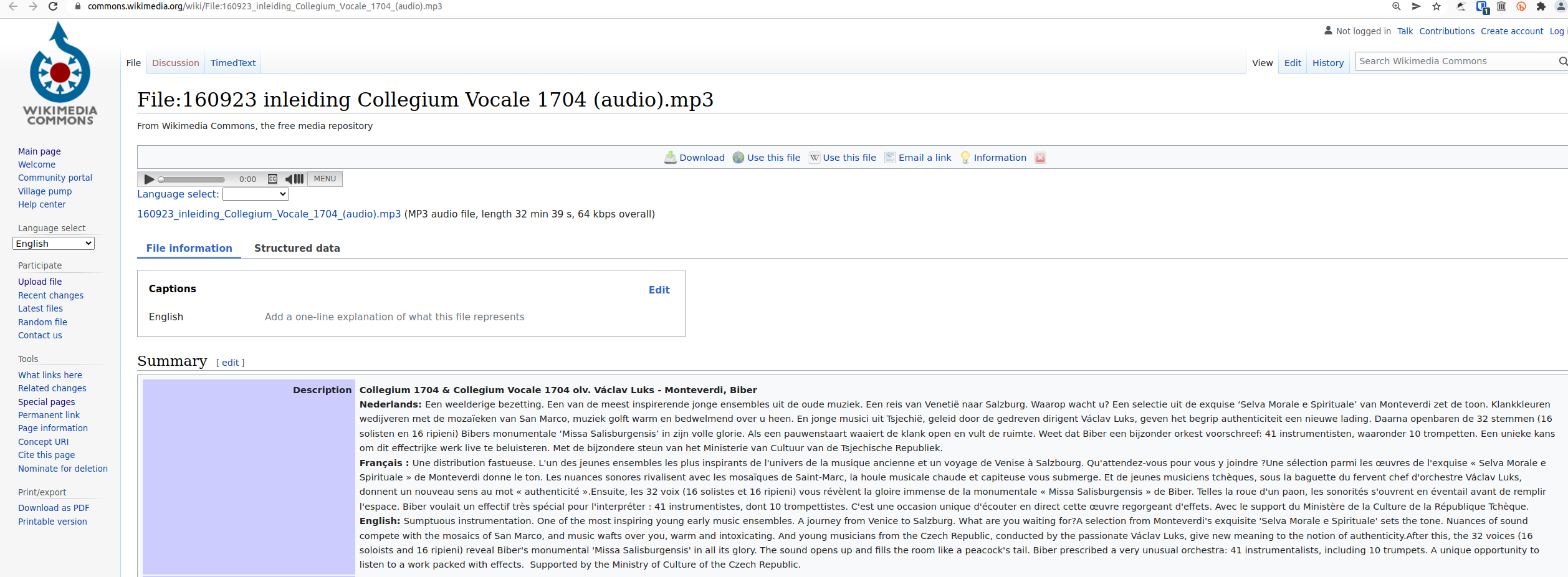Open the History tab
The image size is (1568, 577).
click(1328, 63)
